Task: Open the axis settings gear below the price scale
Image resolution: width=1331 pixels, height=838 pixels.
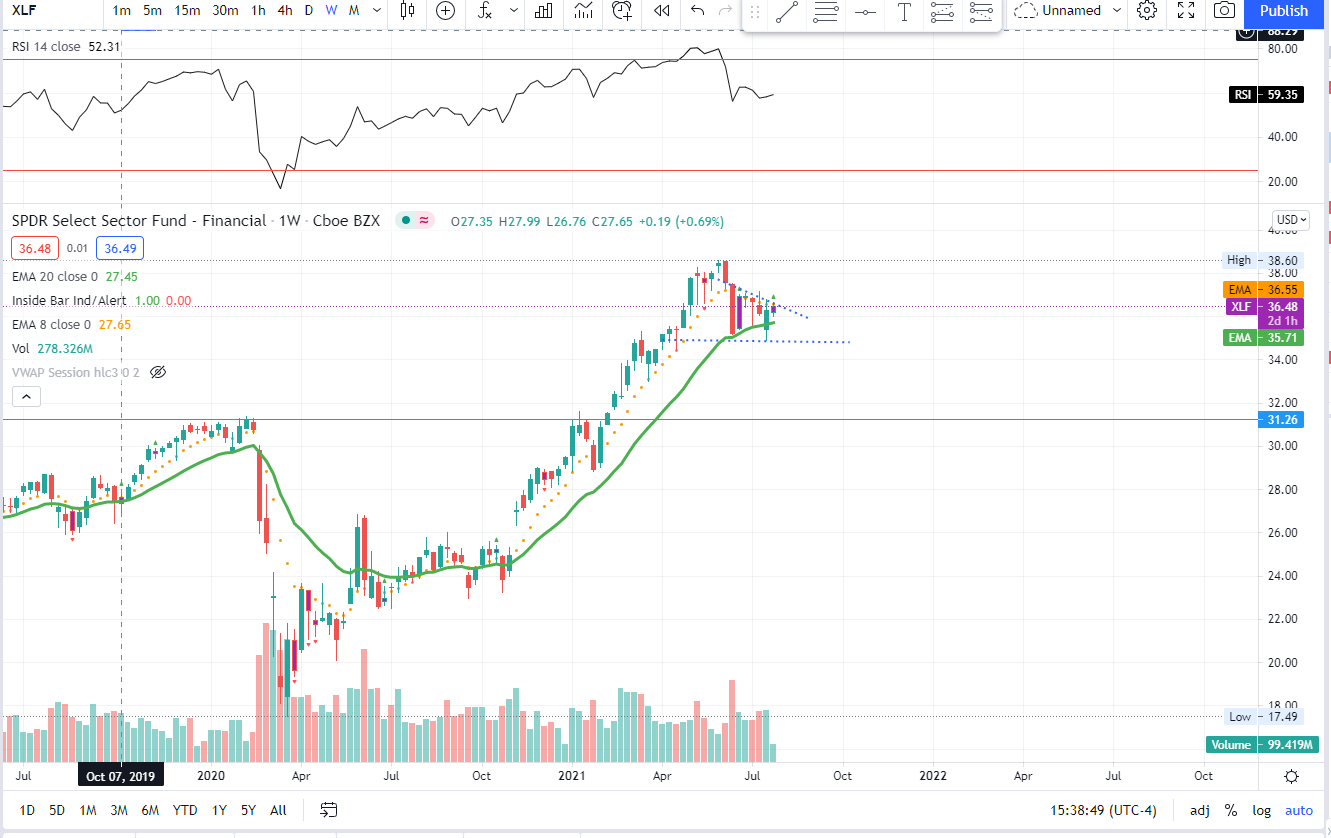Action: click(x=1292, y=776)
